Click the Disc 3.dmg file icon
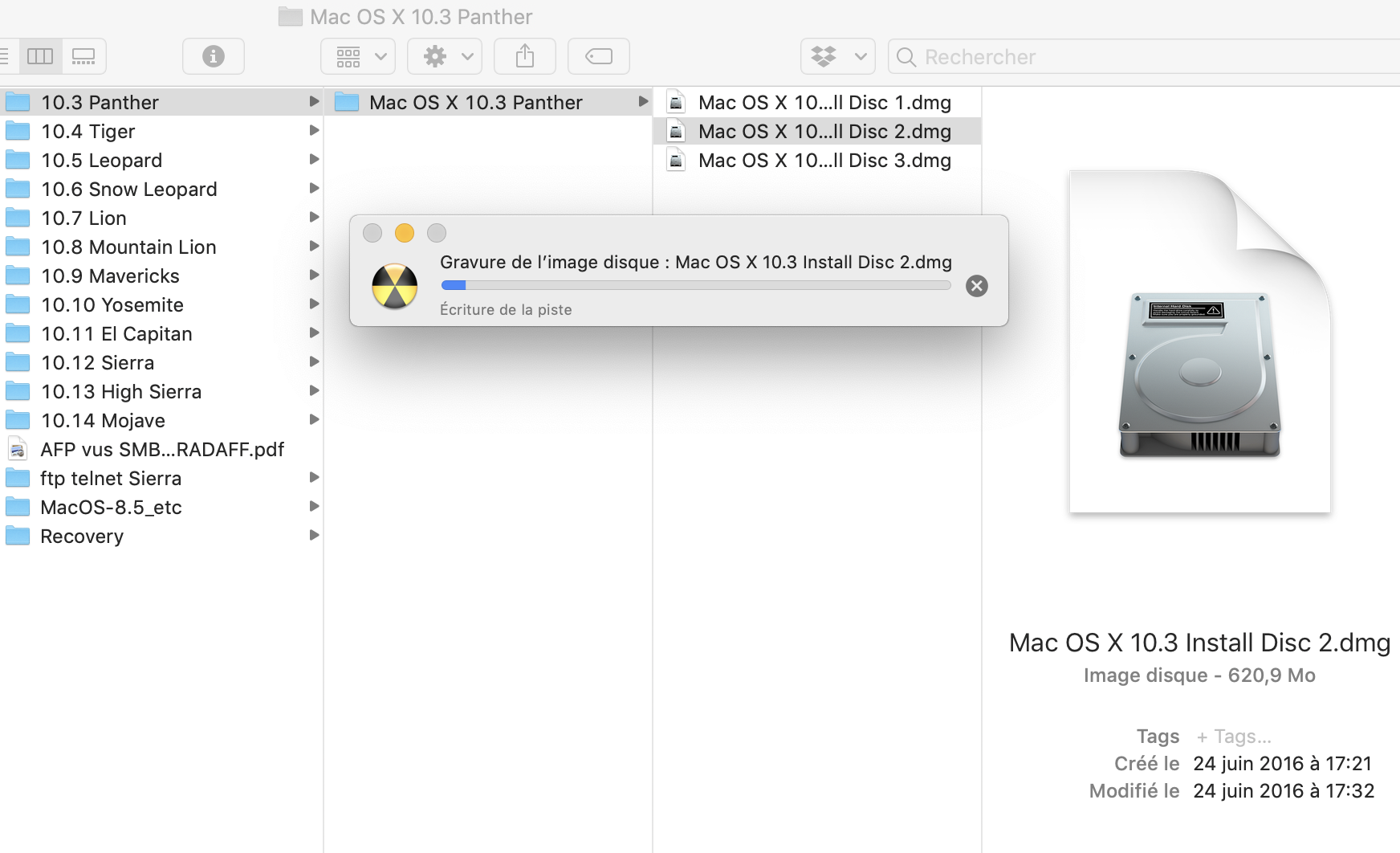This screenshot has height=853, width=1400. click(x=677, y=160)
